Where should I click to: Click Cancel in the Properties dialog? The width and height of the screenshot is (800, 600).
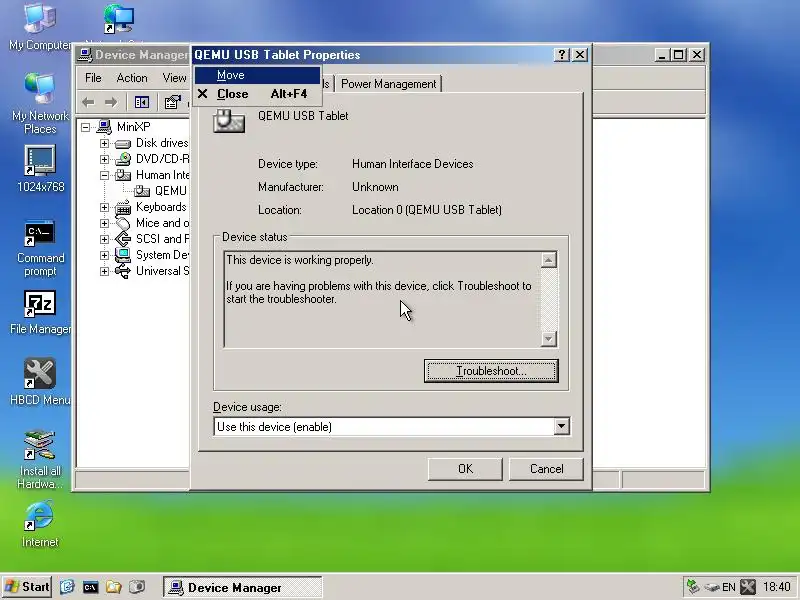click(546, 469)
